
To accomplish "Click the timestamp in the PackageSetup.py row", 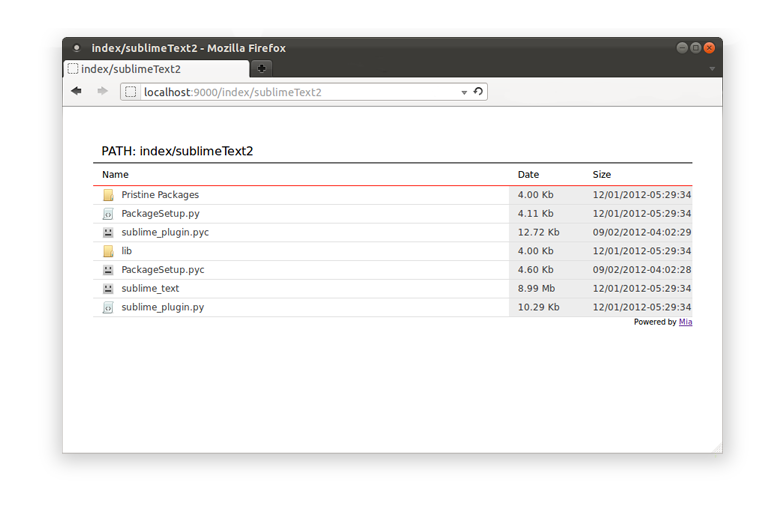I will (642, 214).
